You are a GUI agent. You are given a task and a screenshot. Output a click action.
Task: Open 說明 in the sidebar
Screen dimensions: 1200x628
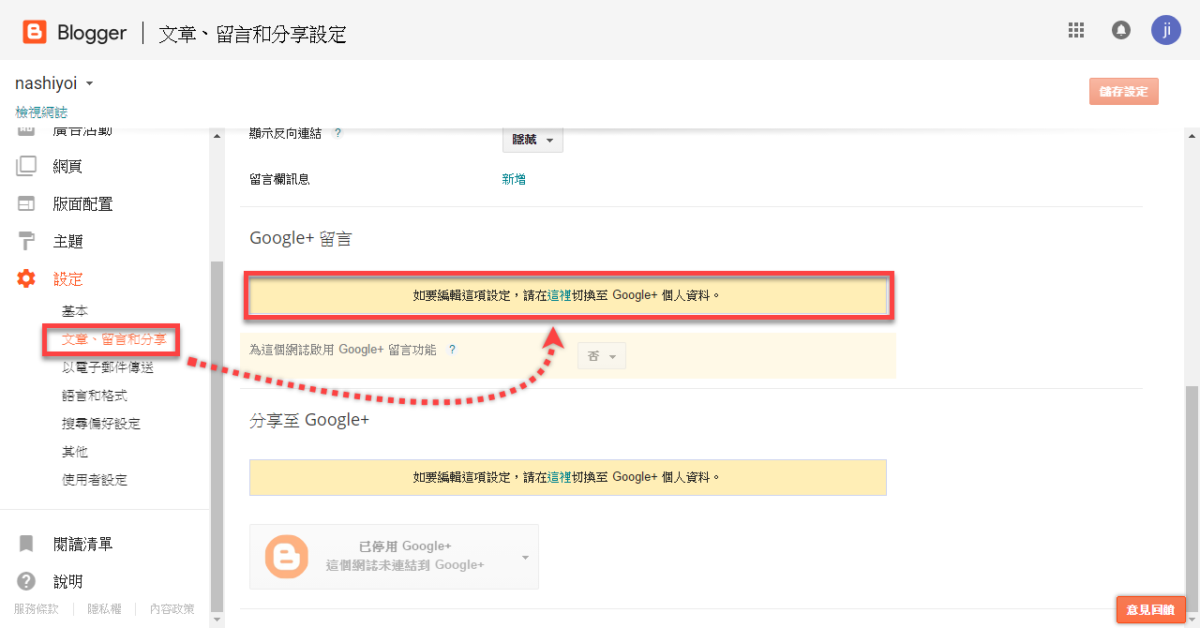[x=68, y=581]
